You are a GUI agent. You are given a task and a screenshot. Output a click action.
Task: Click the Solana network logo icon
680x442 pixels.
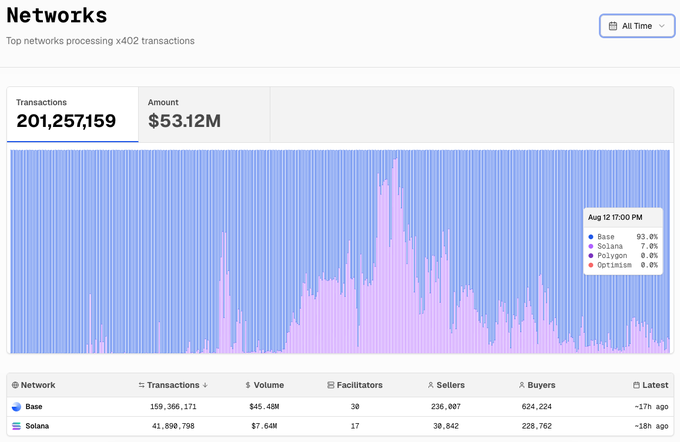pos(16,426)
